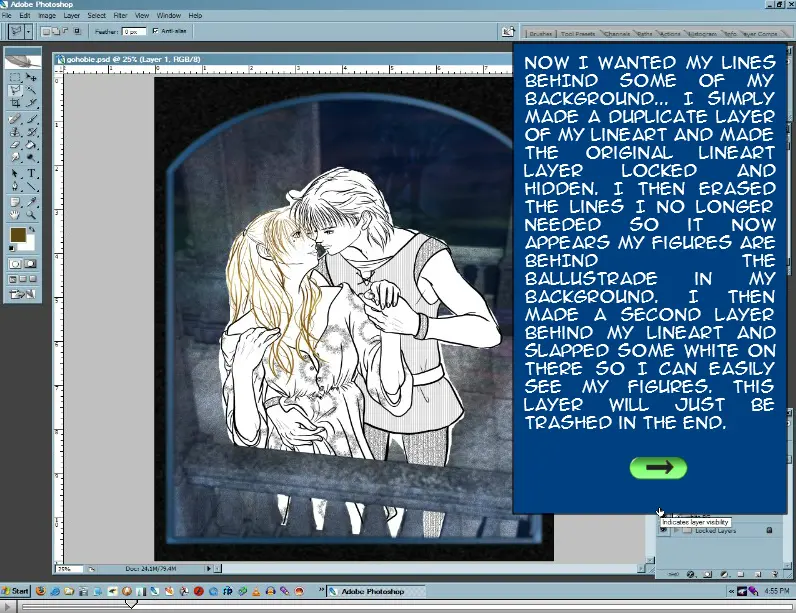
Task: Open the File Browser icon in options bar
Action: coord(508,31)
